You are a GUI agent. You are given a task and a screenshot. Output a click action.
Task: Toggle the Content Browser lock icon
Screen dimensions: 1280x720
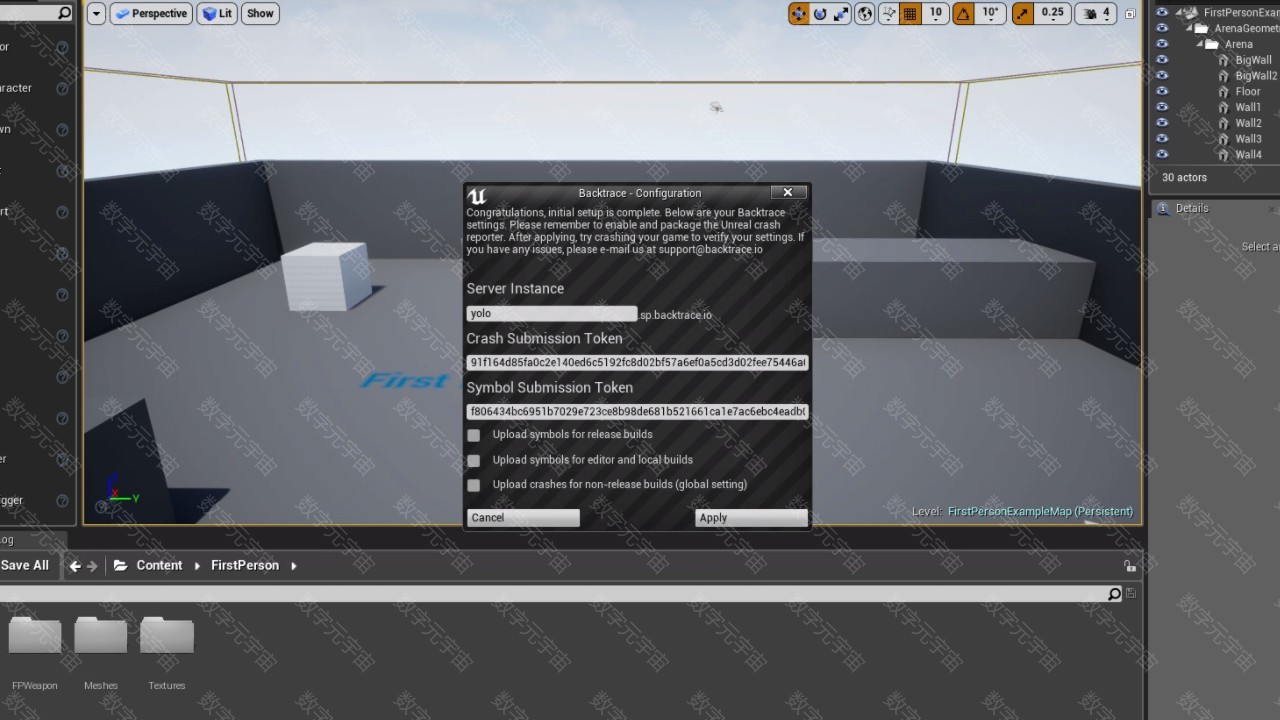pyautogui.click(x=1130, y=566)
